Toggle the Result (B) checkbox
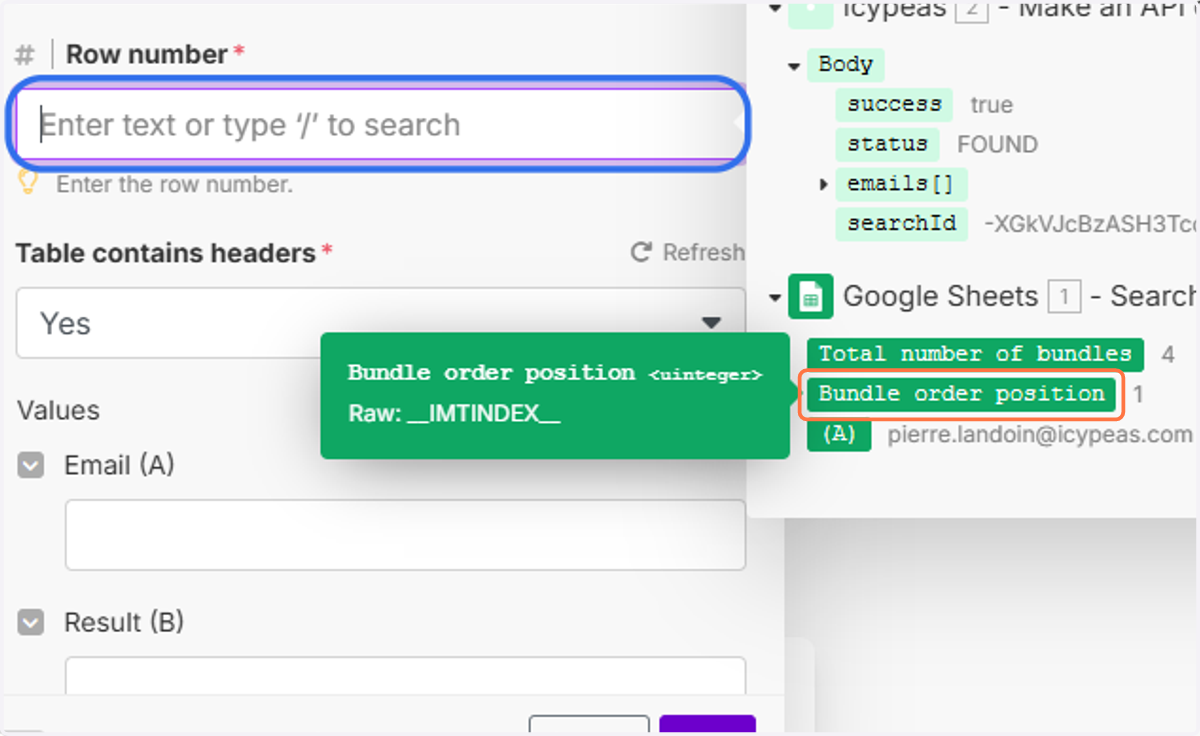This screenshot has height=736, width=1200. (31, 622)
